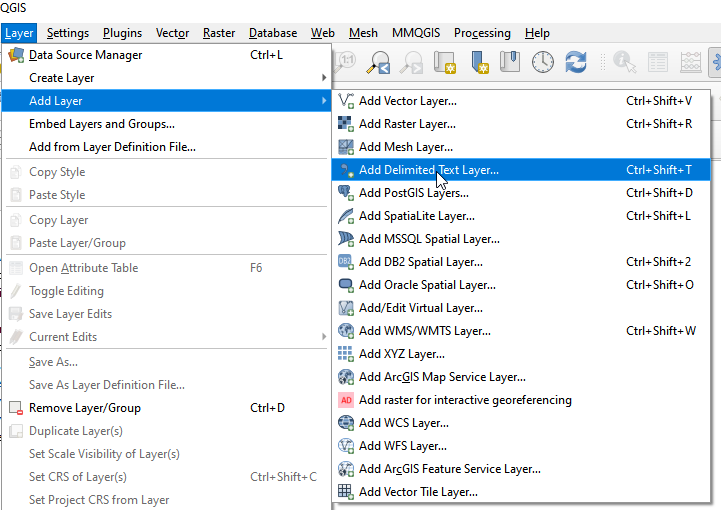The image size is (721, 510).
Task: Select Add MSSQL Spatial Layer entry
Action: click(x=521, y=239)
